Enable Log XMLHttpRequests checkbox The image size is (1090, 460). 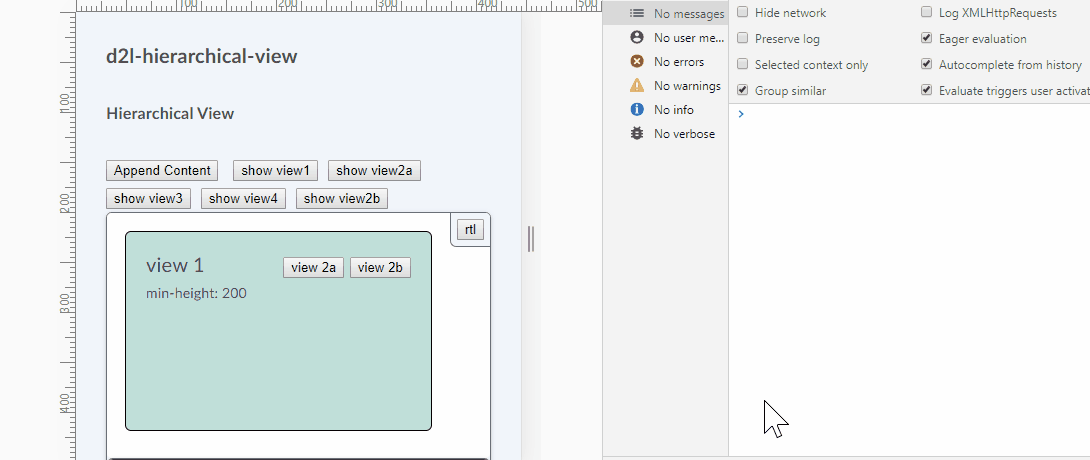926,13
